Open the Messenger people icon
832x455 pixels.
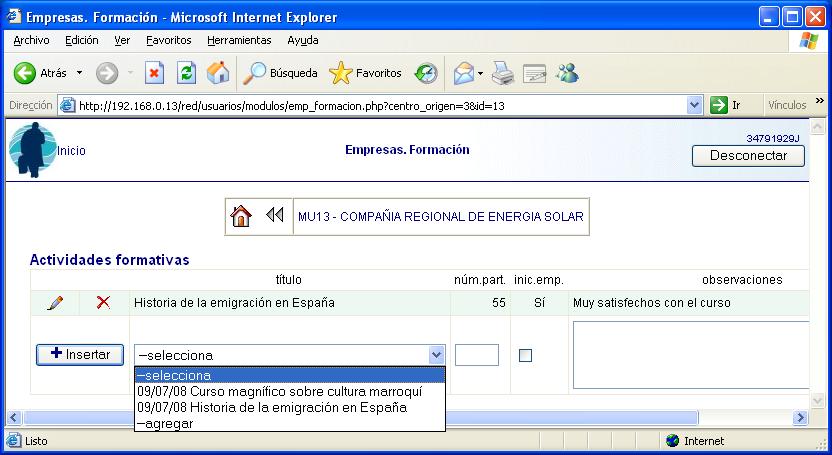coord(567,73)
